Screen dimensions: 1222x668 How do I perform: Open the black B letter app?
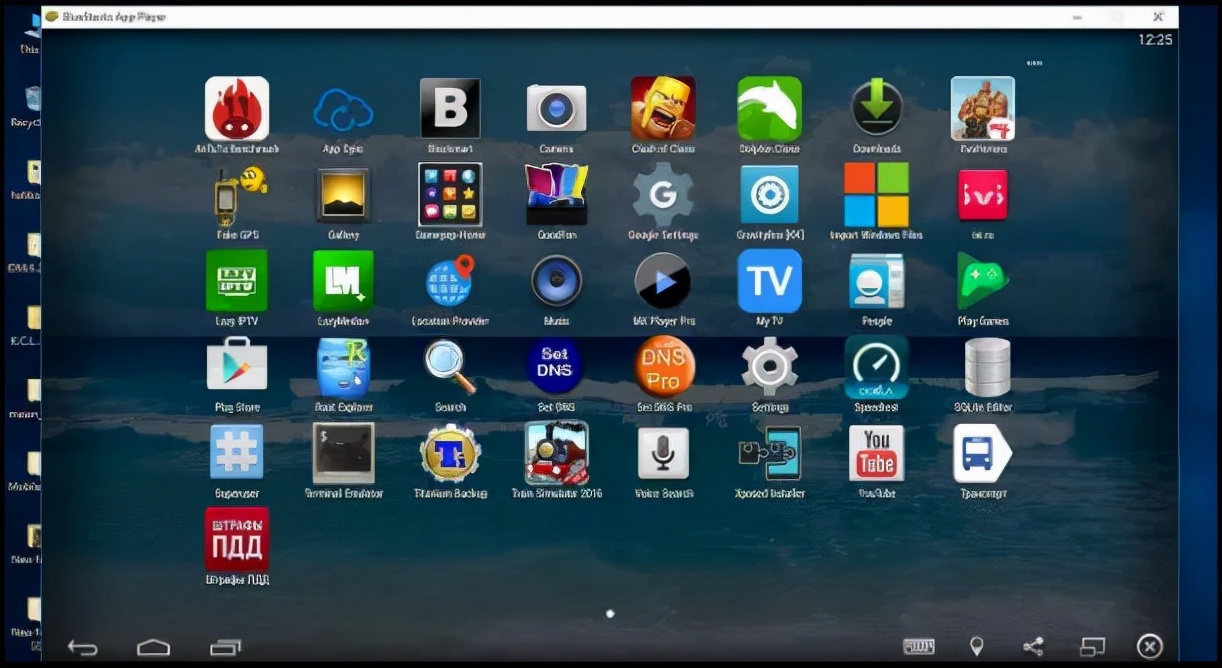tap(450, 108)
